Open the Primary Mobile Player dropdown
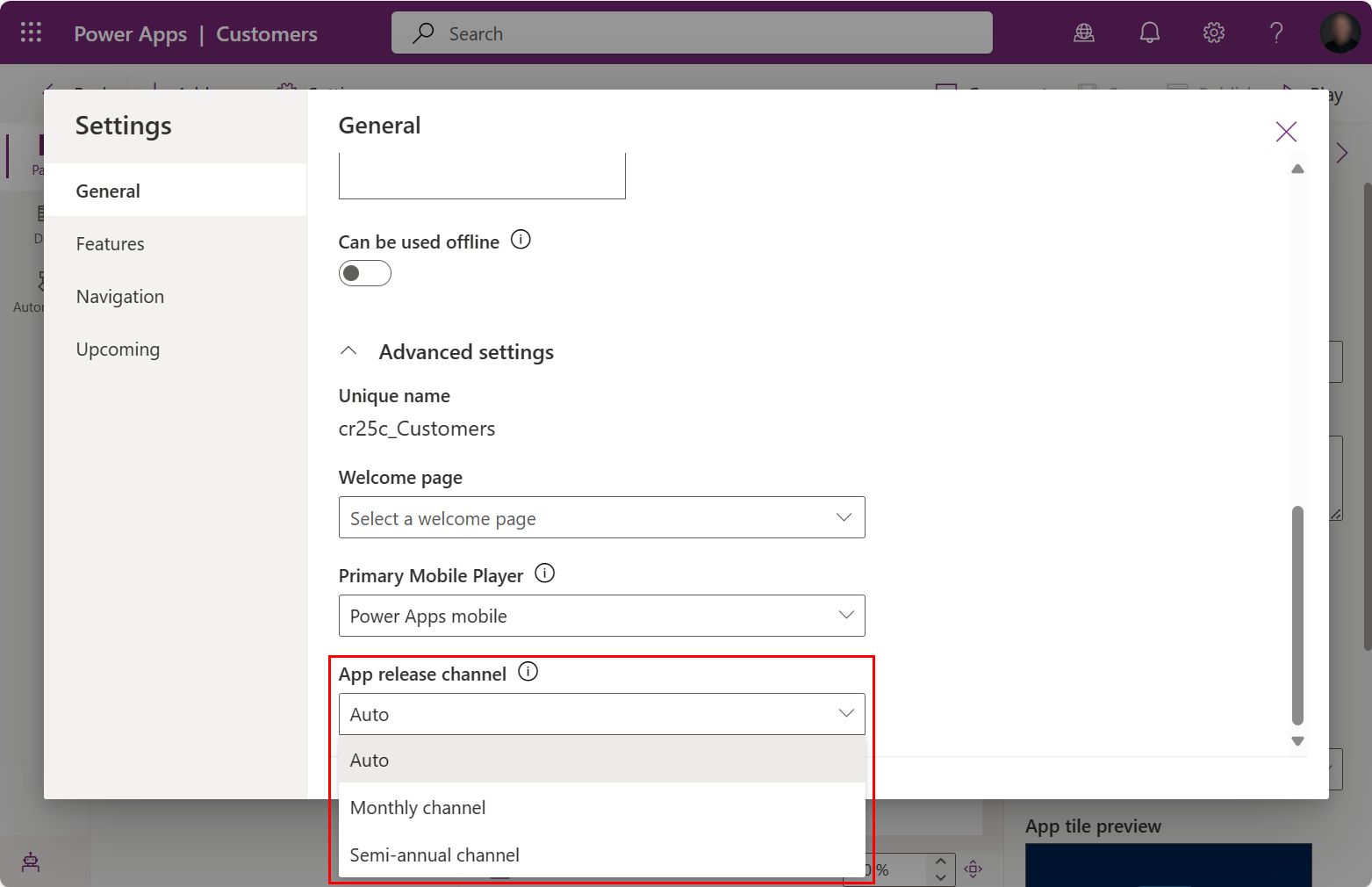 point(601,616)
